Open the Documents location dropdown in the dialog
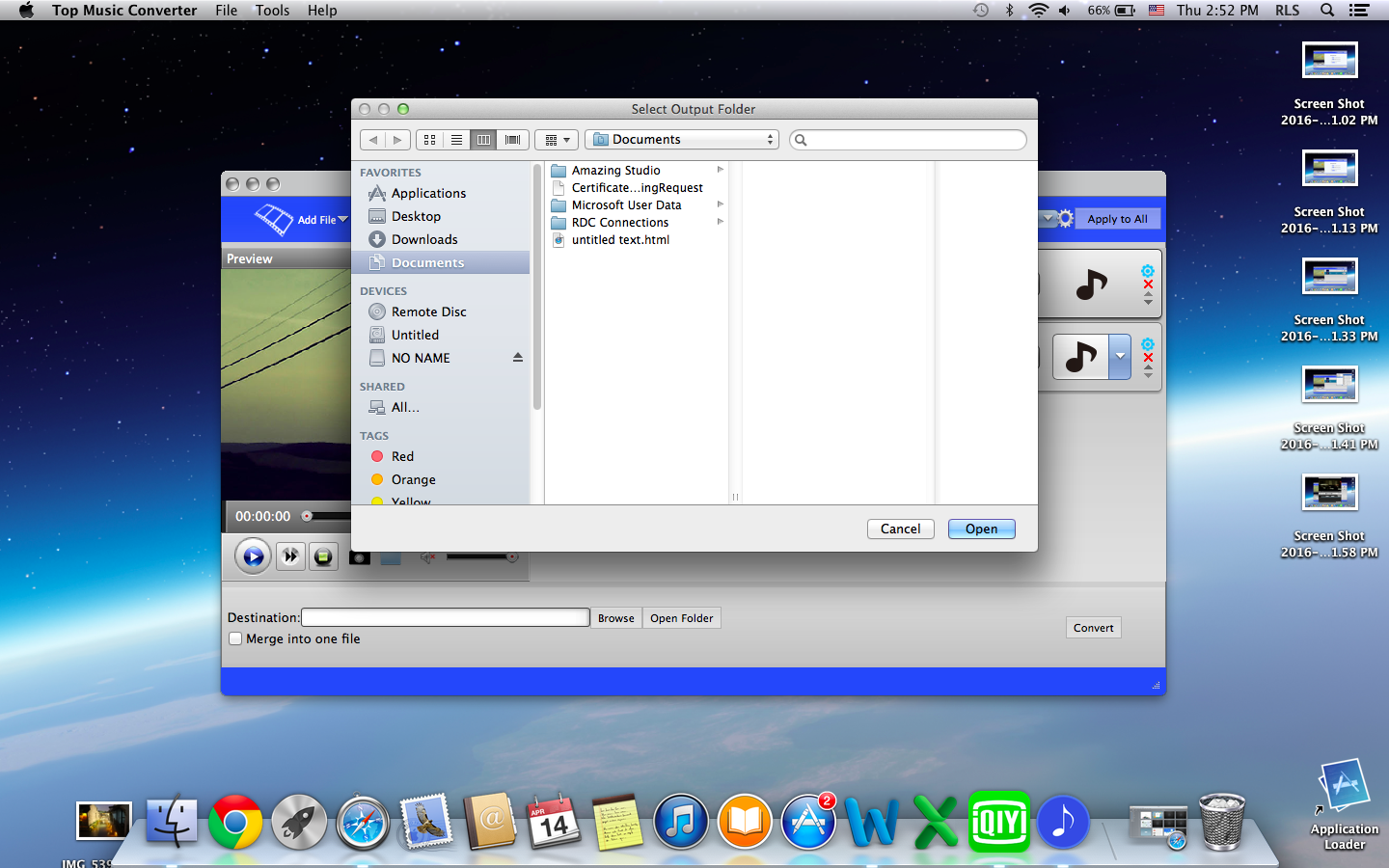 (681, 140)
